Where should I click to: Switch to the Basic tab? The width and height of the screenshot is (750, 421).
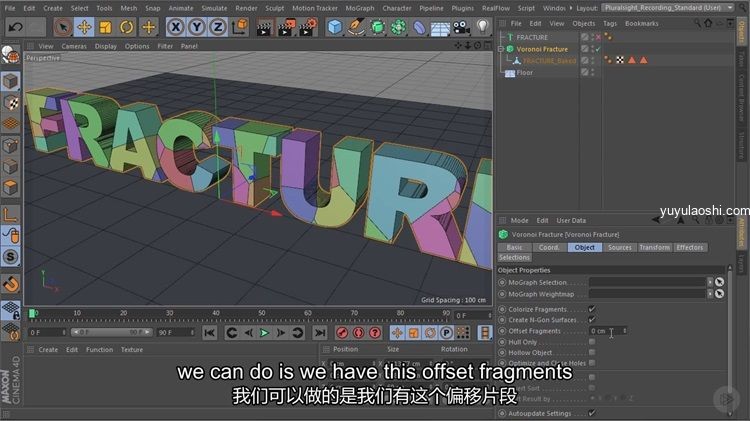pyautogui.click(x=514, y=247)
